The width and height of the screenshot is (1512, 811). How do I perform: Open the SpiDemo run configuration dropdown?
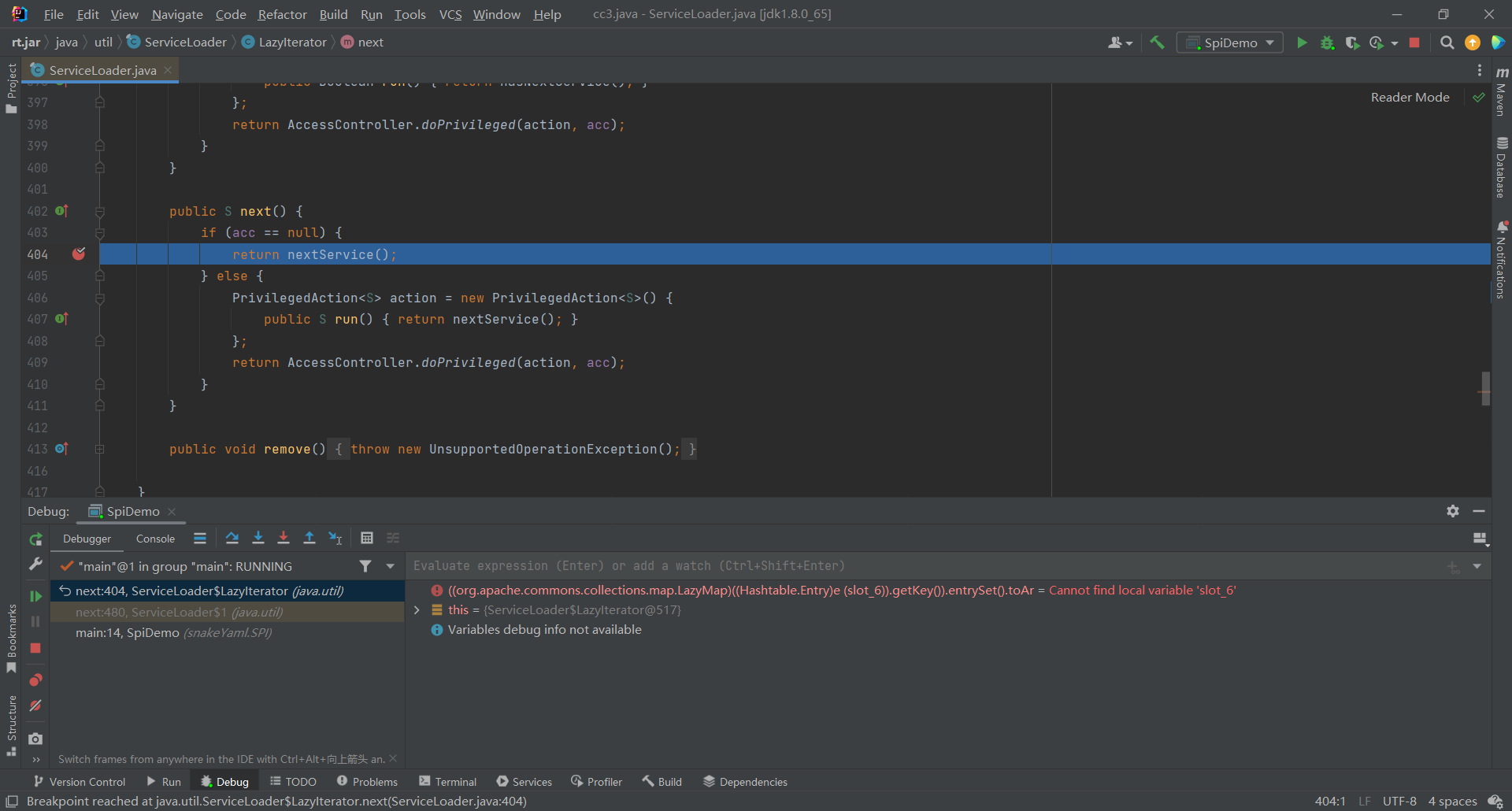(x=1229, y=43)
